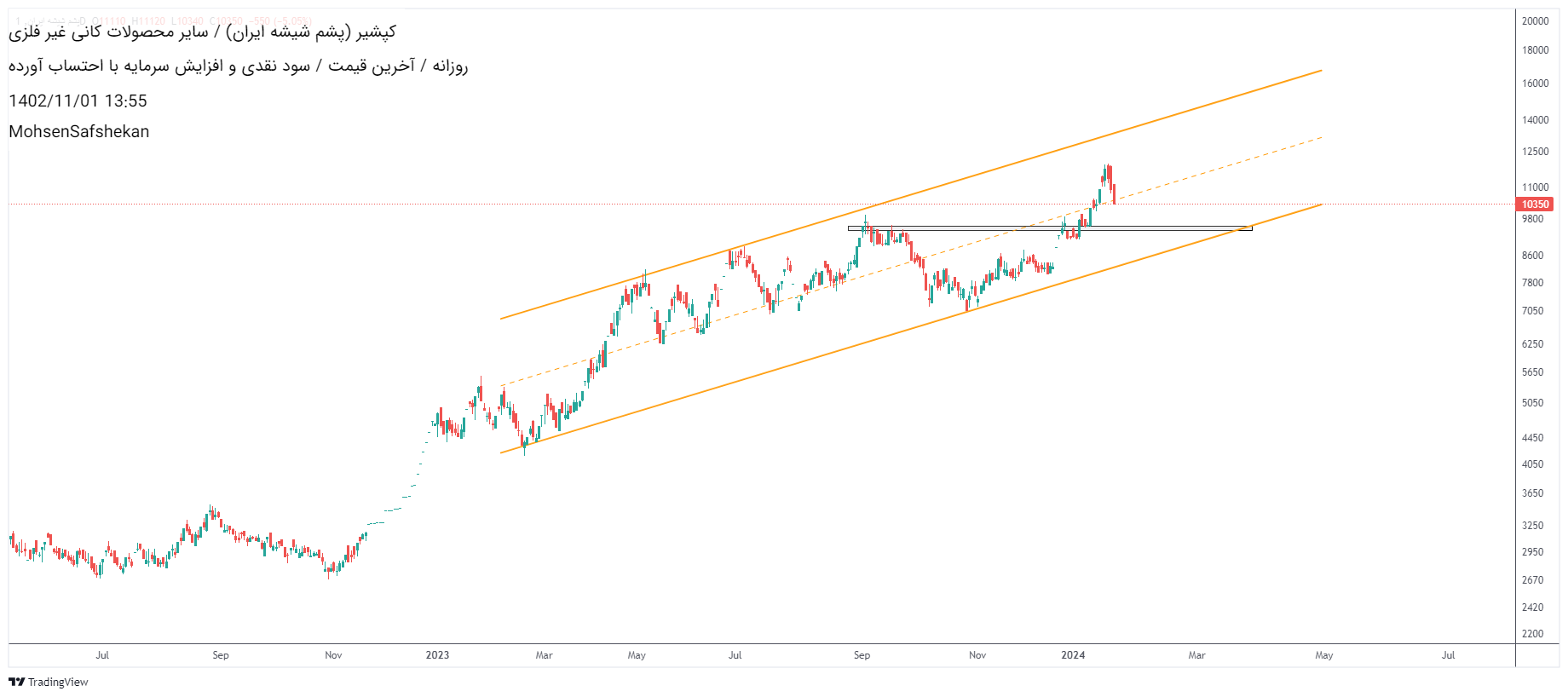The height and width of the screenshot is (697, 1568).
Task: Click the Mar label right of 2024
Action: click(x=1196, y=655)
